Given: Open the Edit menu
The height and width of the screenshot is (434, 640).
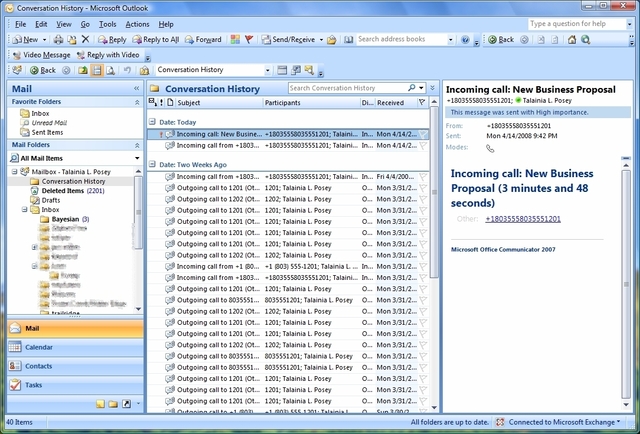Looking at the screenshot, I should [41, 24].
